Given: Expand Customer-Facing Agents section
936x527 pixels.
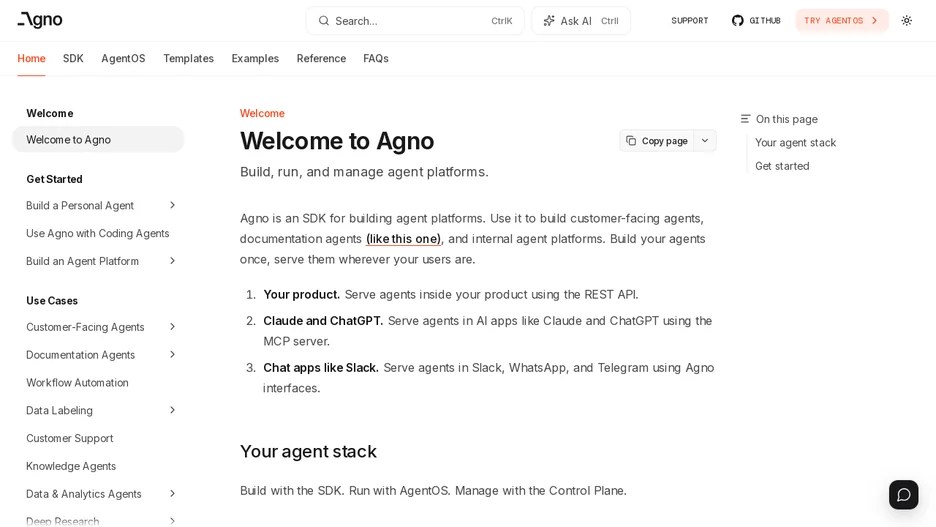Looking at the screenshot, I should click(173, 326).
